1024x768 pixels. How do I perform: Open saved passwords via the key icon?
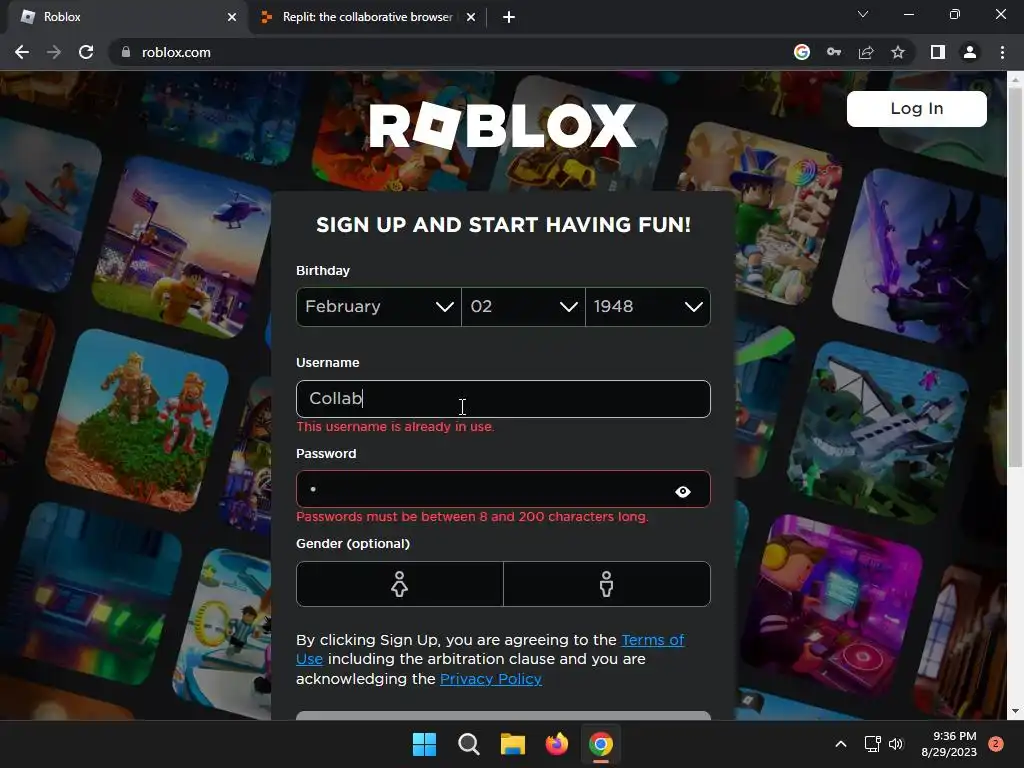pyautogui.click(x=833, y=52)
